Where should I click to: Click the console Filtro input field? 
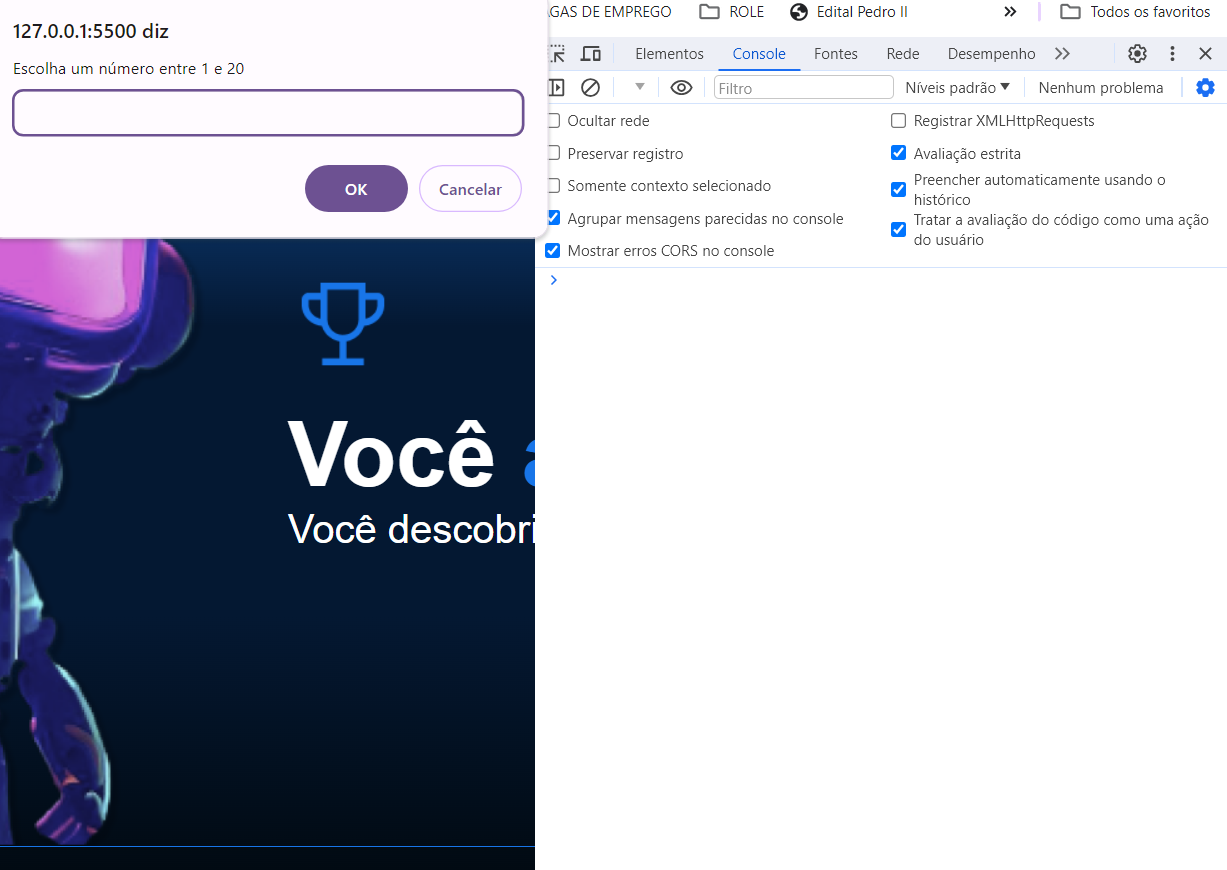click(x=803, y=88)
